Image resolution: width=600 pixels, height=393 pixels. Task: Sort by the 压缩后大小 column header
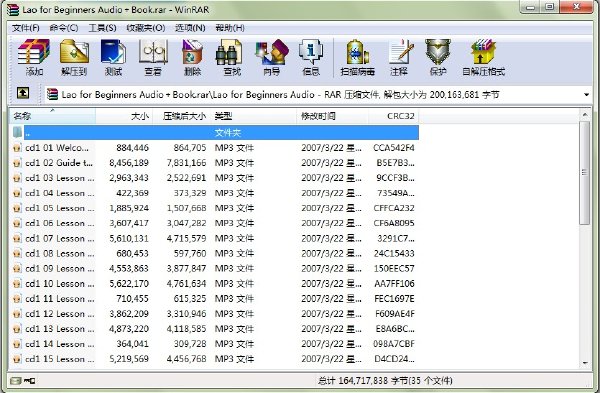click(x=181, y=116)
